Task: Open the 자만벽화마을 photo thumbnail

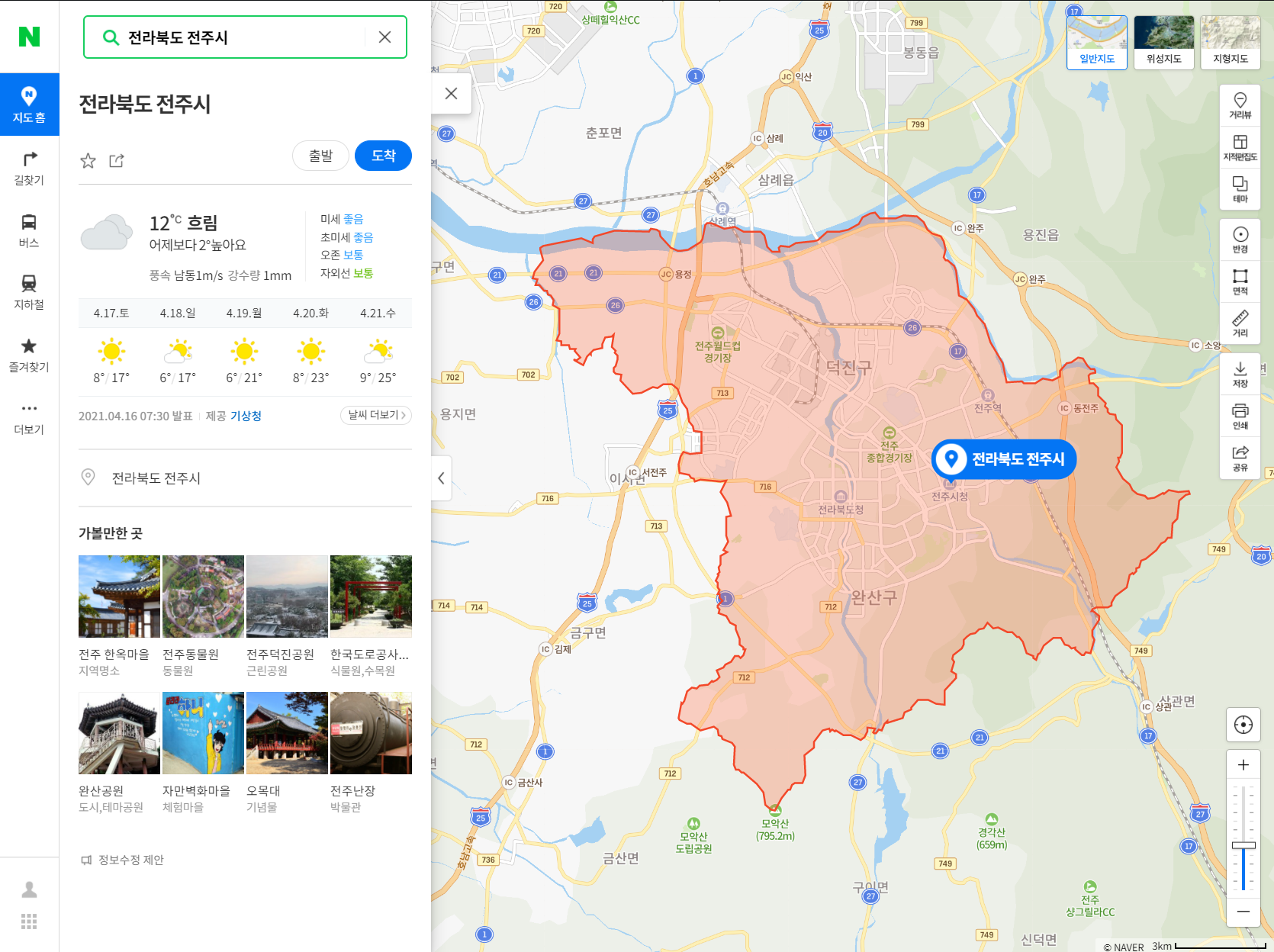Action: [203, 733]
